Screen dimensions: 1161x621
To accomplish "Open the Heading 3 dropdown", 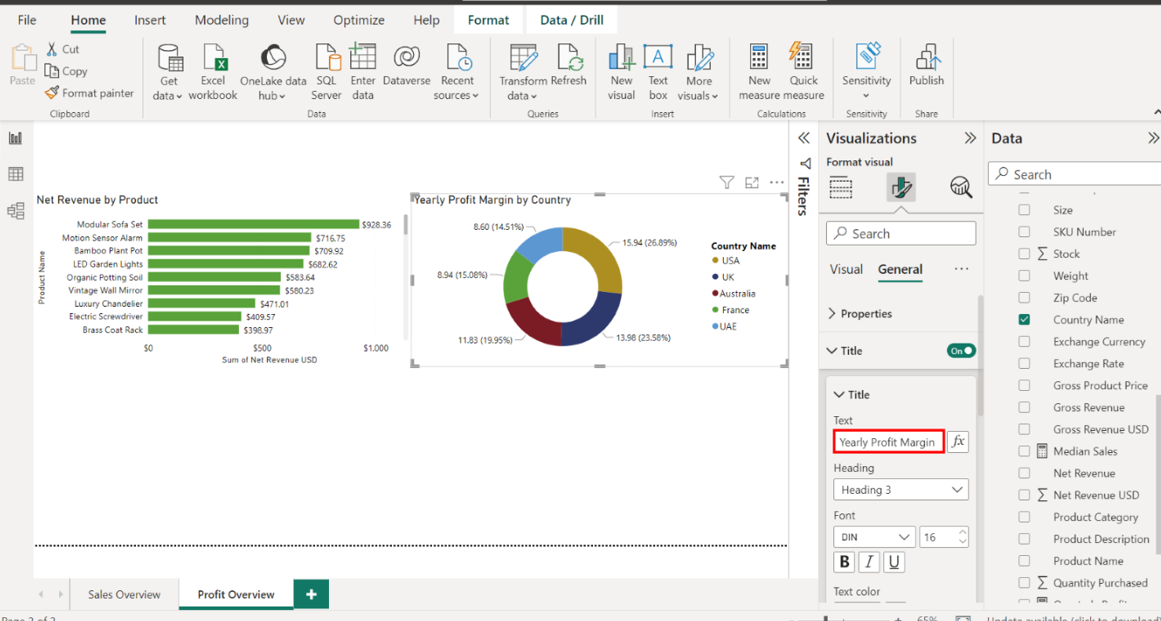I will point(900,490).
